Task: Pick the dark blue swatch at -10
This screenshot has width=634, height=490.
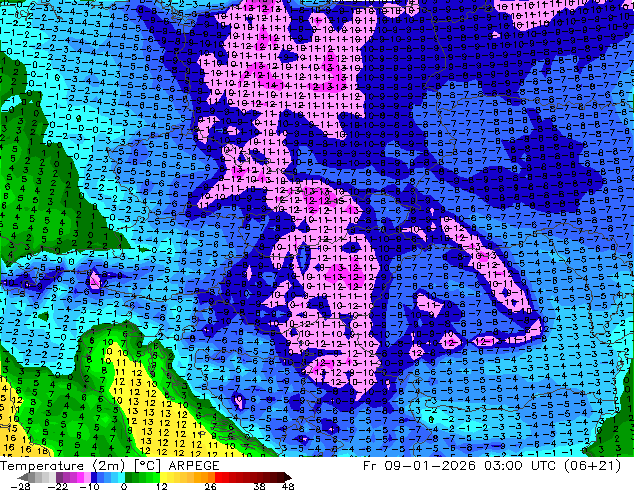Action: 94,477
